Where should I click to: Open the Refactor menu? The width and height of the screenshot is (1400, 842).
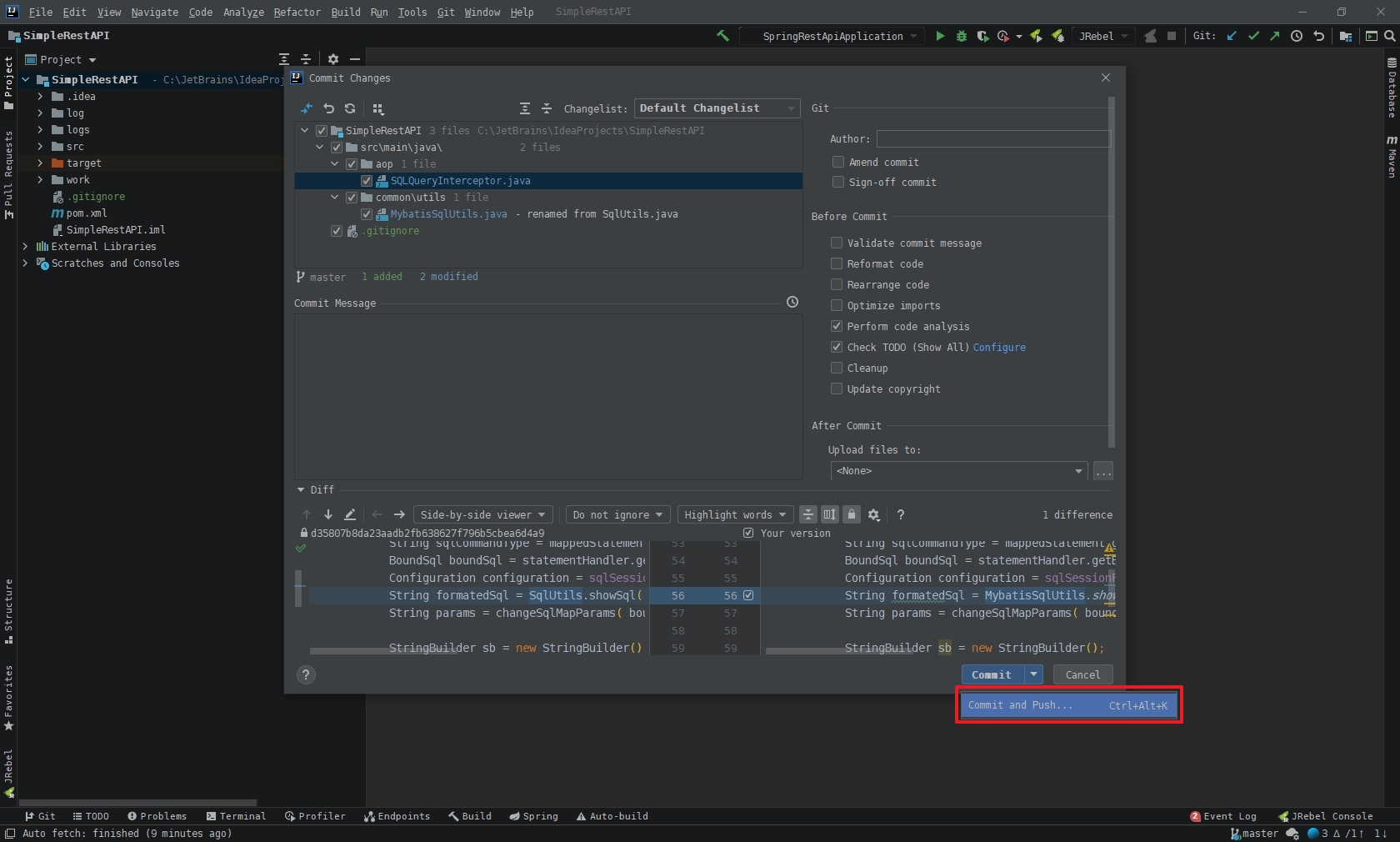297,12
